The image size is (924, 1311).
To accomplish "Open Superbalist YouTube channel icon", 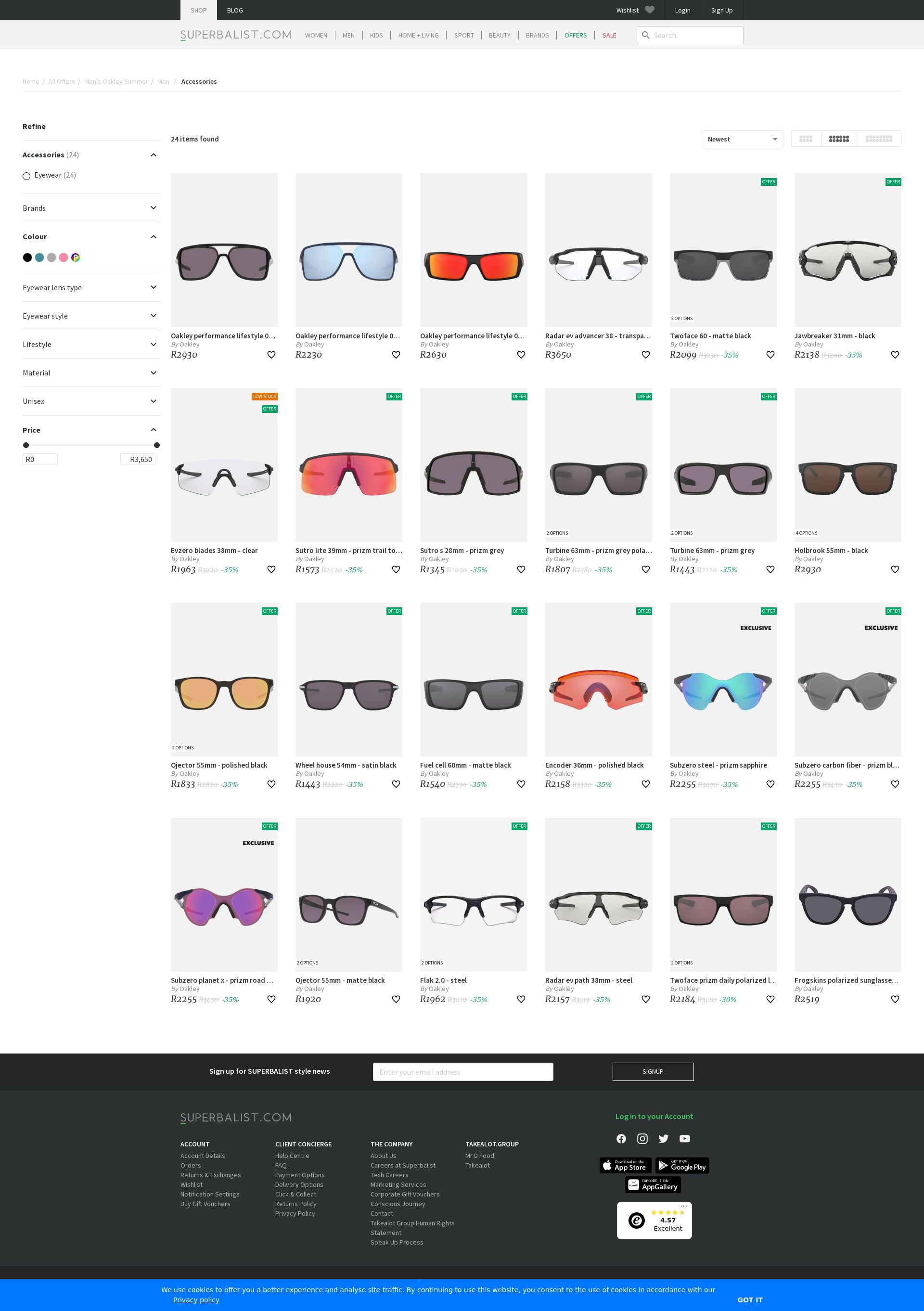I will point(685,1139).
